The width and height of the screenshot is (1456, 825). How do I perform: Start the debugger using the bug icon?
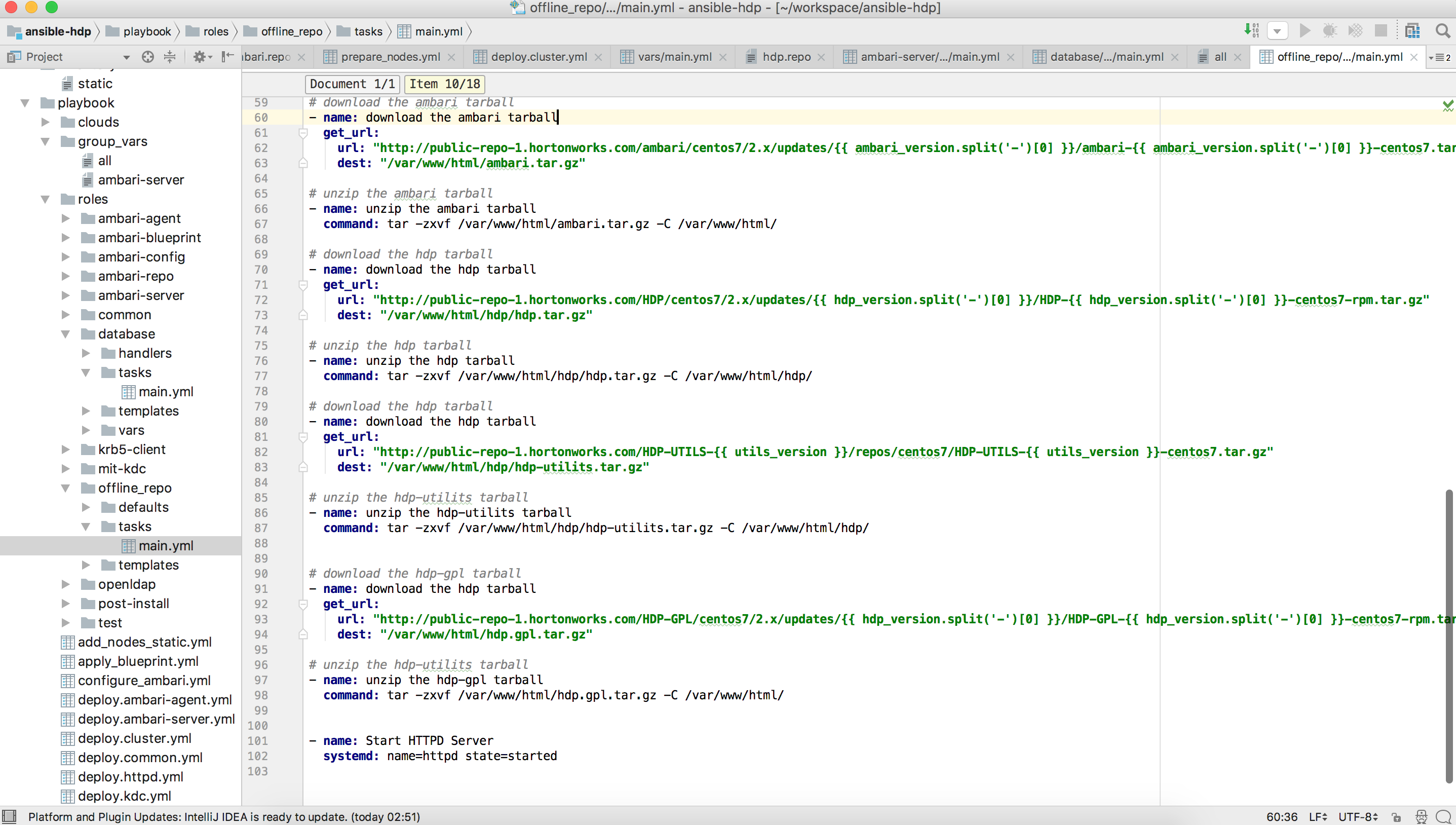[x=1330, y=30]
